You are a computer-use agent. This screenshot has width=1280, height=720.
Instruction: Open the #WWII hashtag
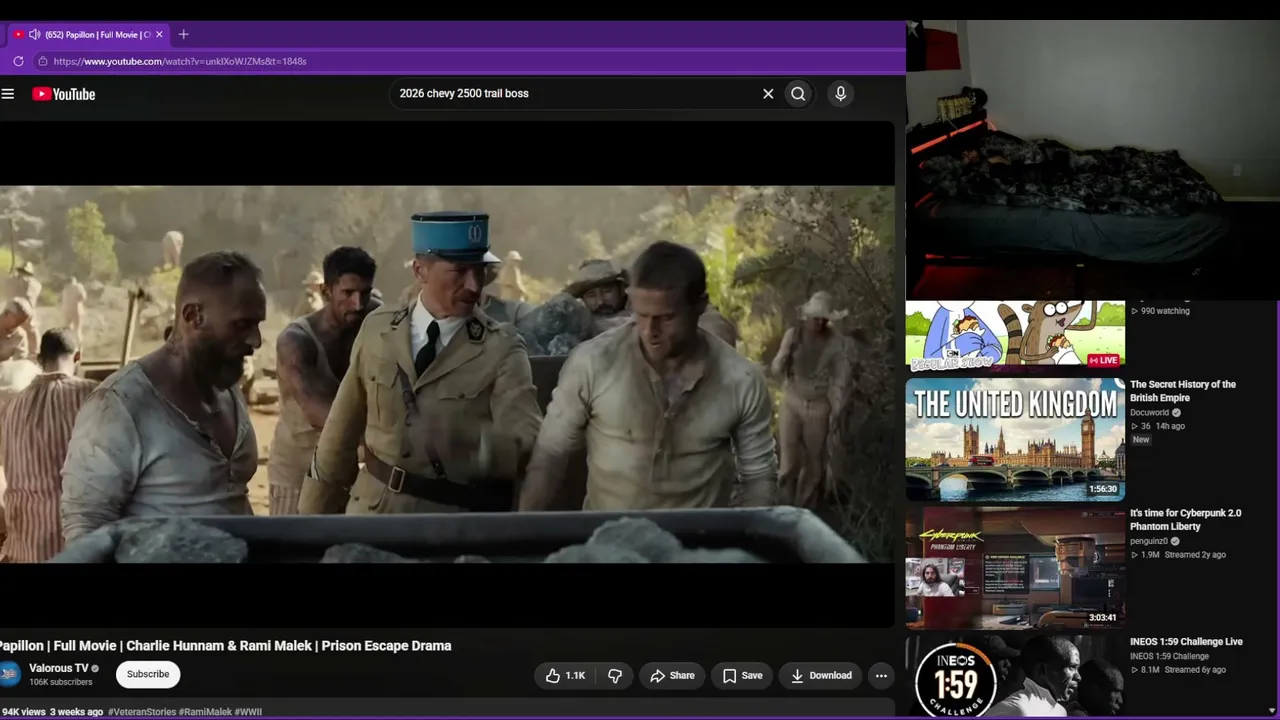tap(249, 712)
